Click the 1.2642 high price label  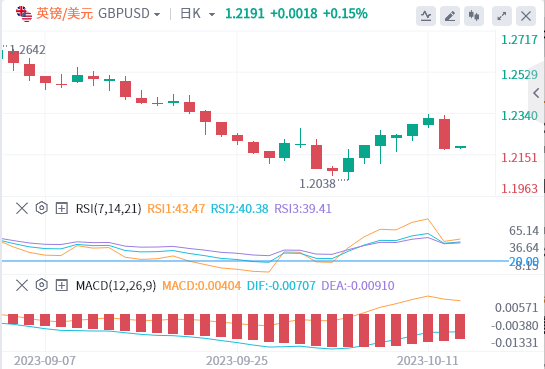tap(27, 50)
